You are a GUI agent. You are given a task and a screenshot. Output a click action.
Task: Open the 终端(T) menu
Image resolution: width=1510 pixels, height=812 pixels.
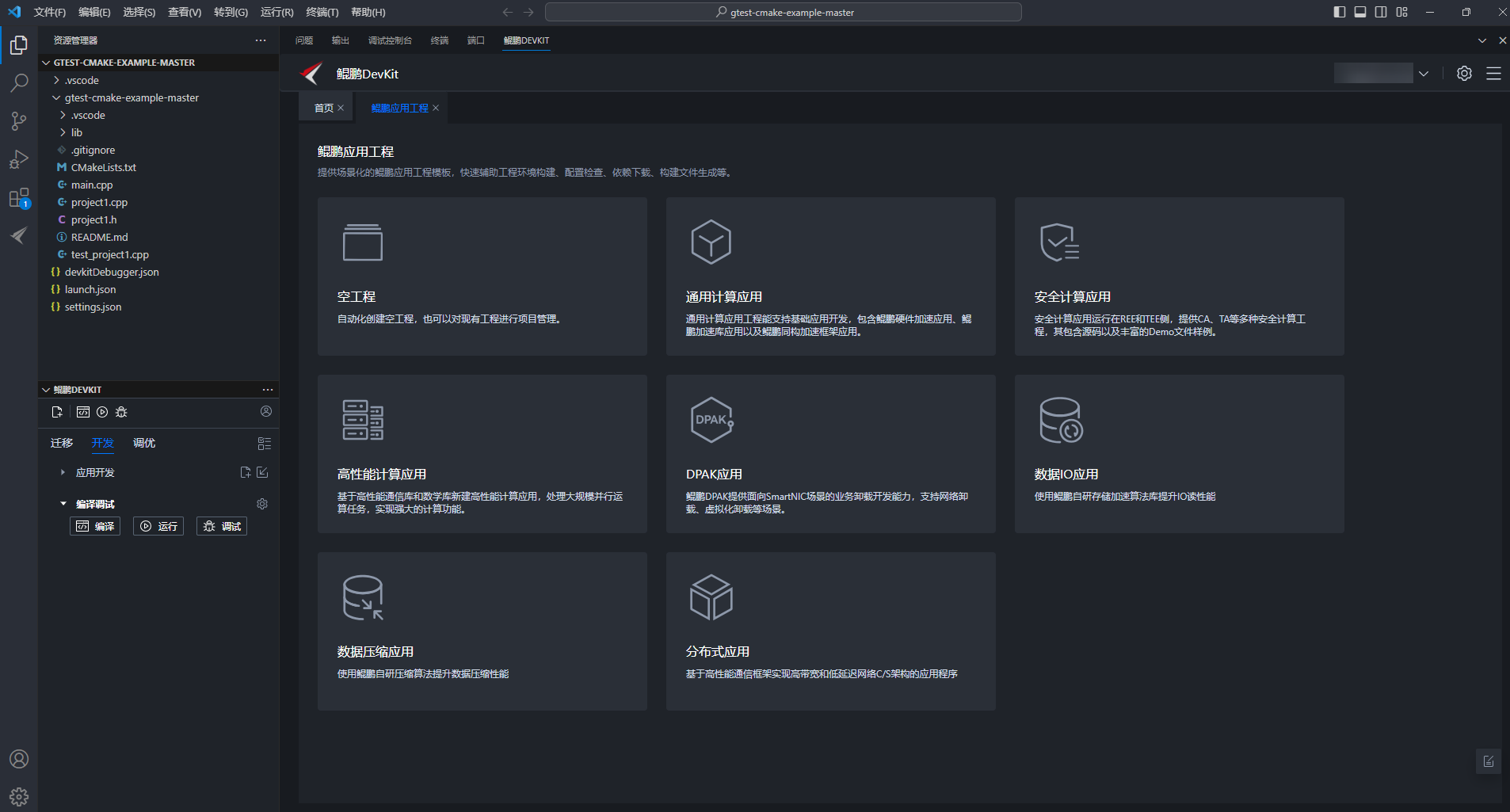click(322, 12)
